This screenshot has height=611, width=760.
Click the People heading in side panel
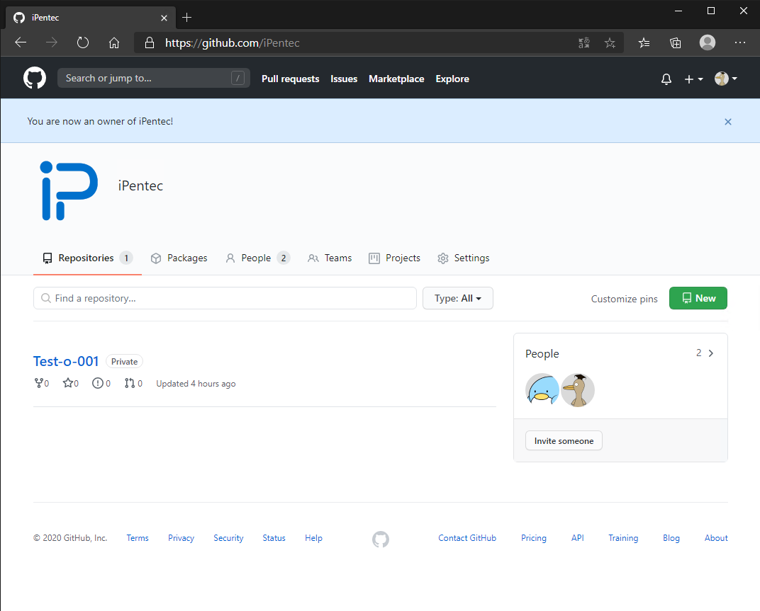pos(542,354)
